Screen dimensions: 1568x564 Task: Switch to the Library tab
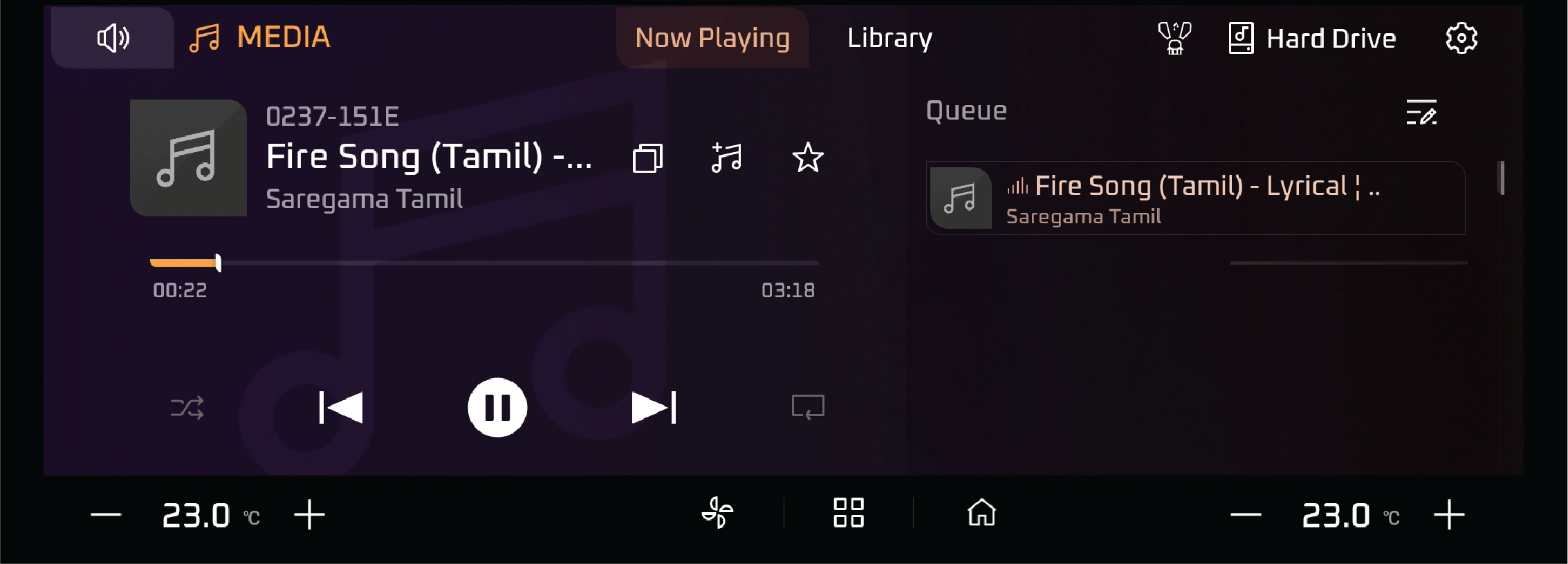pyautogui.click(x=889, y=38)
